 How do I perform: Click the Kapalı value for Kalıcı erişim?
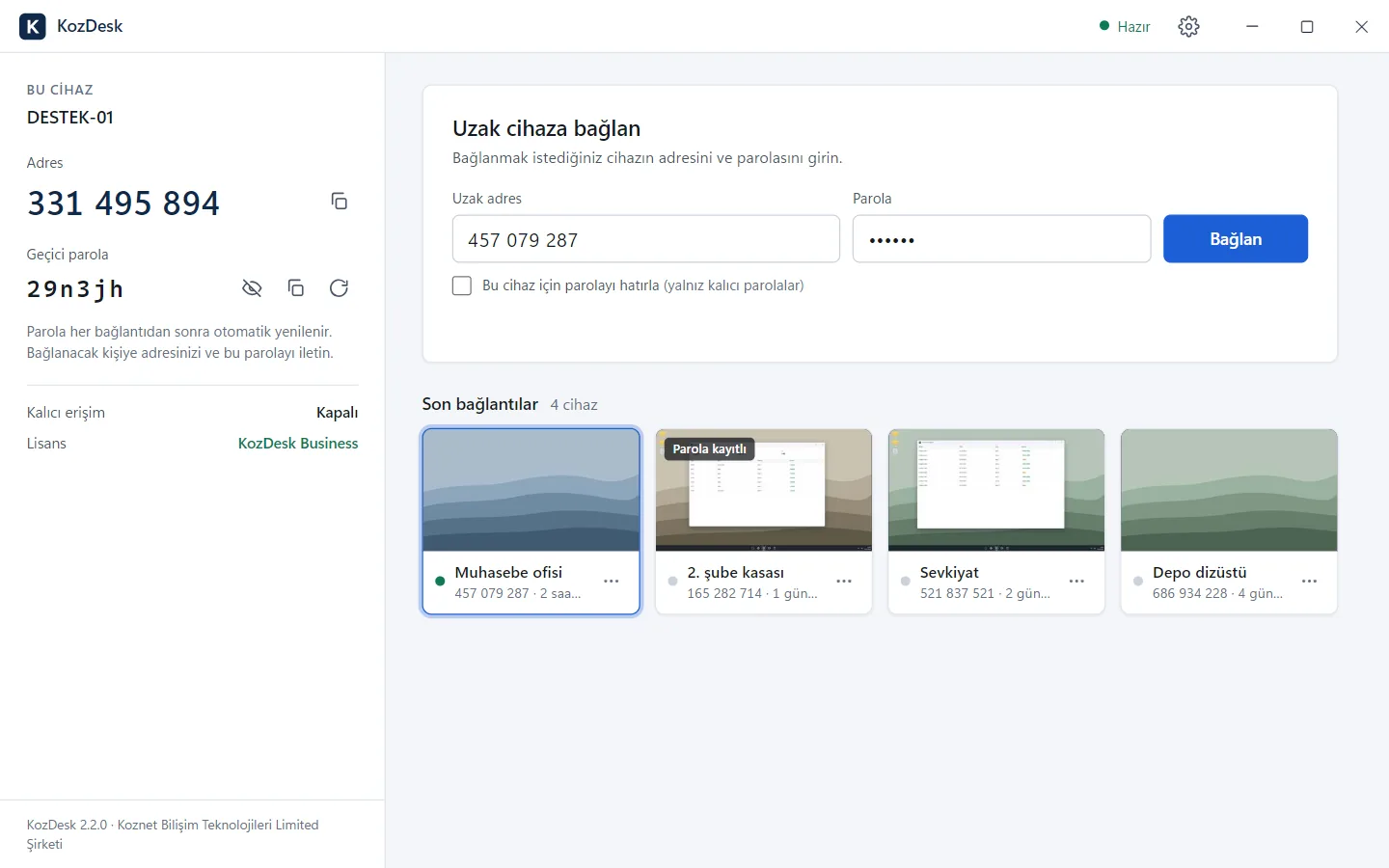[x=337, y=413]
